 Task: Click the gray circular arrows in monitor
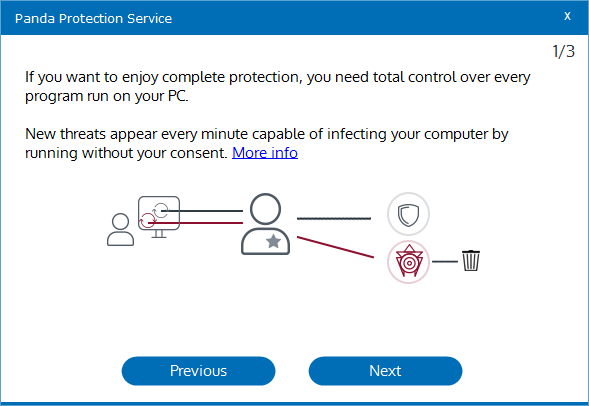click(160, 210)
